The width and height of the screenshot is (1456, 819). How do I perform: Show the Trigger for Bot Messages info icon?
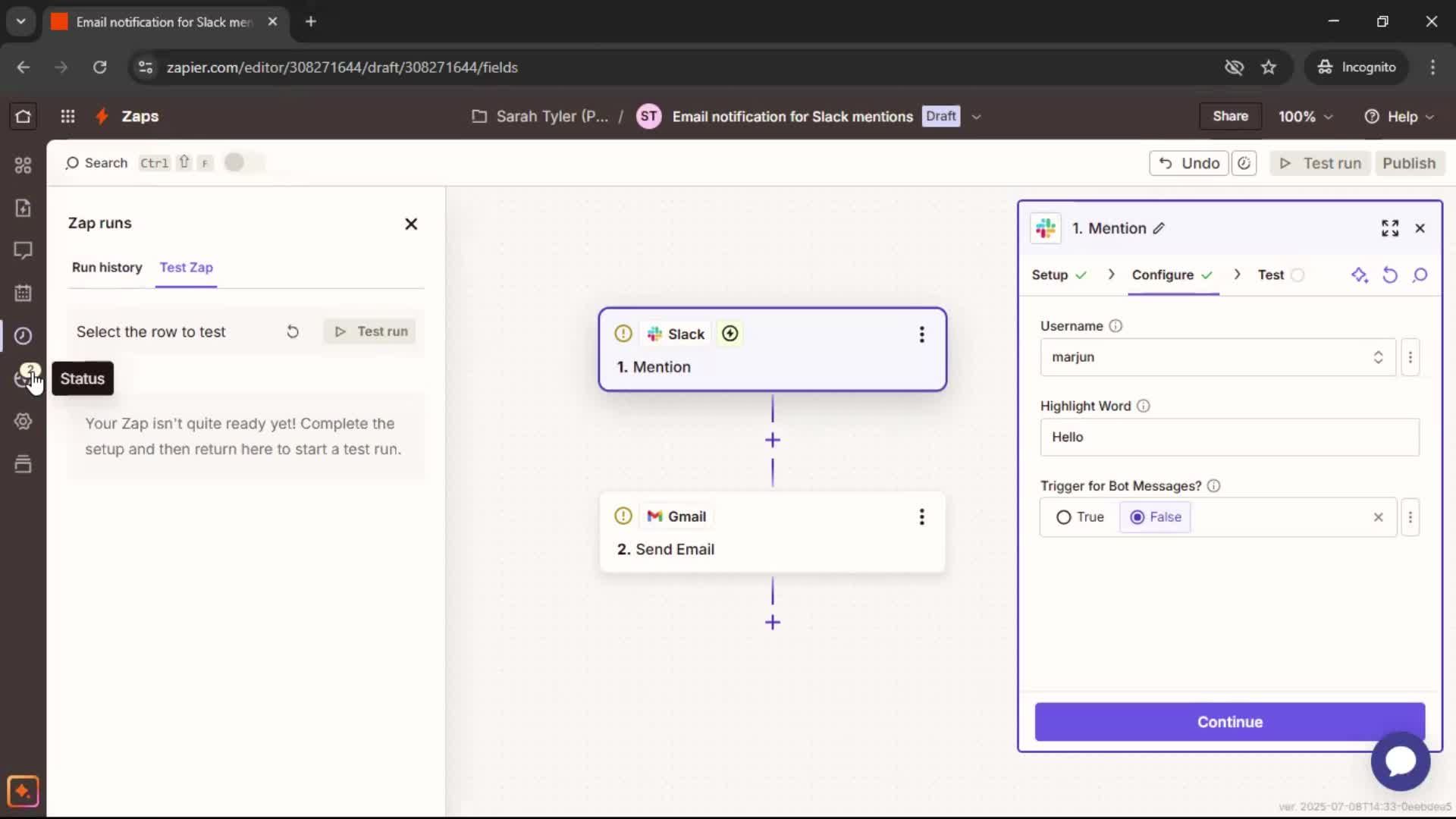1213,486
